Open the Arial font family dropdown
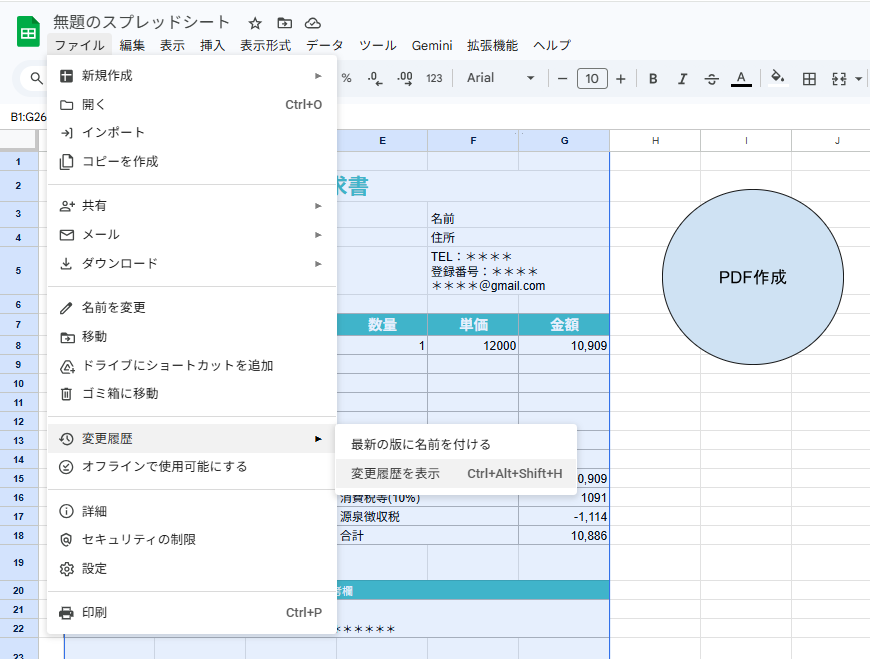The height and width of the screenshot is (659, 870). pos(501,79)
